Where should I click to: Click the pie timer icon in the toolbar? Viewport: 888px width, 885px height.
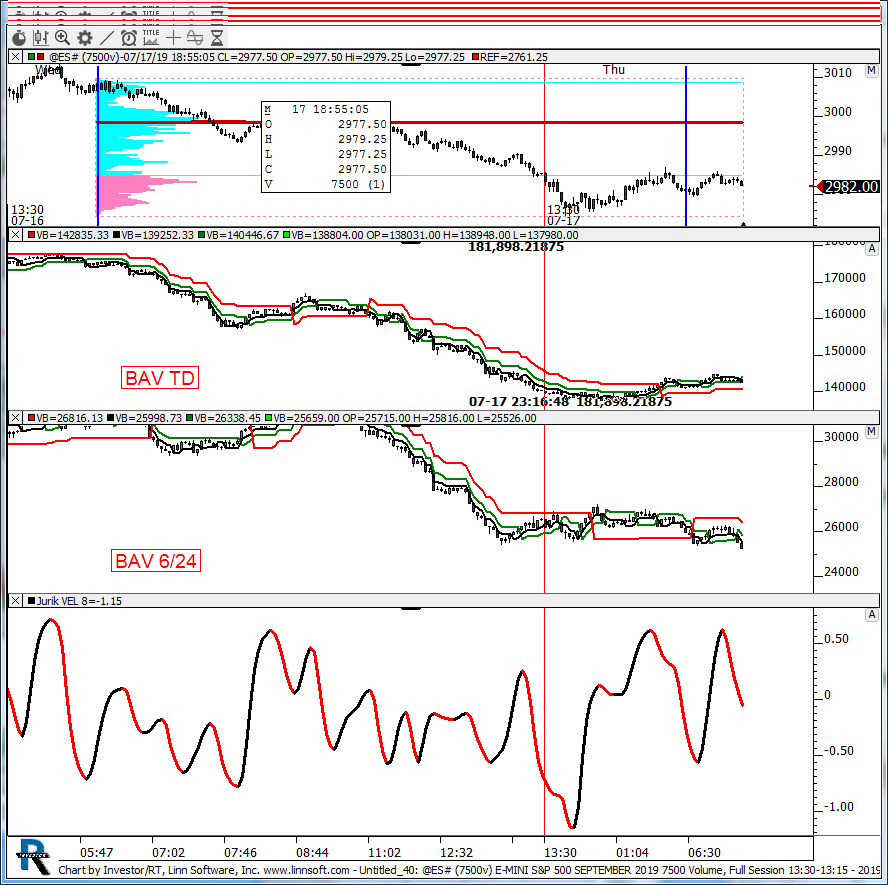coord(19,39)
